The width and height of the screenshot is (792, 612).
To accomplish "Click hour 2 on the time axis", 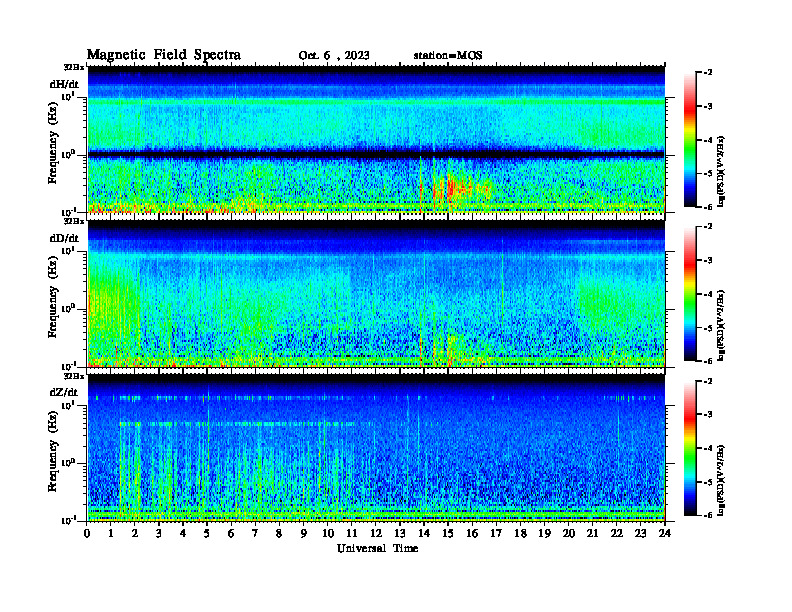I will [135, 533].
